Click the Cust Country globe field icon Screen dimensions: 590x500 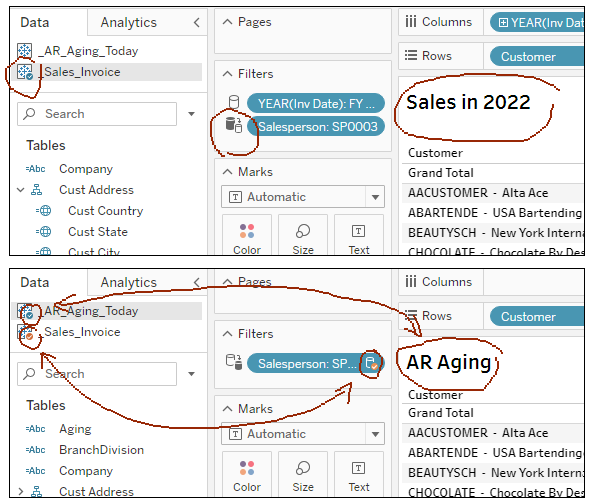[x=44, y=211]
